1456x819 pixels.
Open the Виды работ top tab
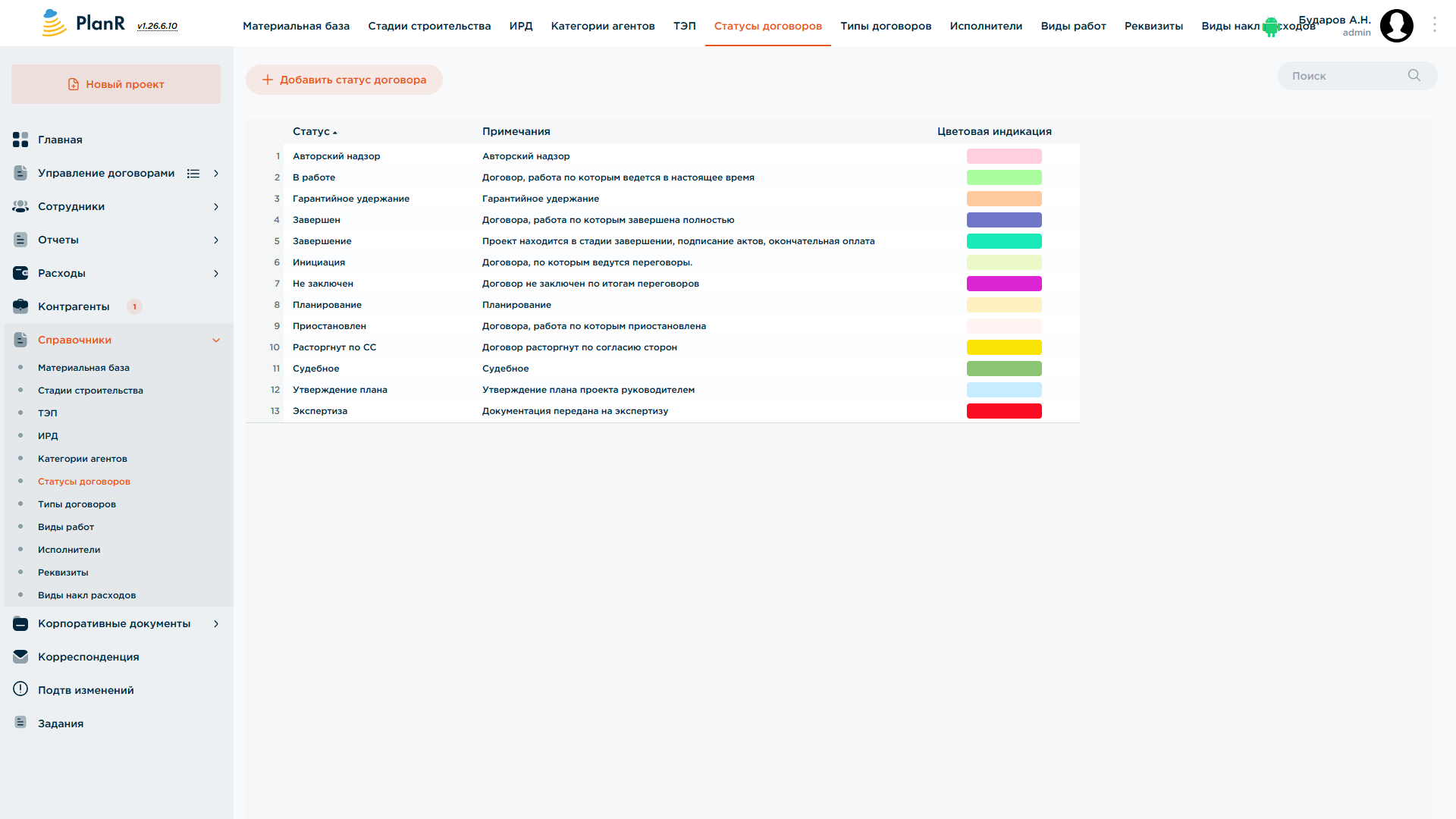[1073, 26]
